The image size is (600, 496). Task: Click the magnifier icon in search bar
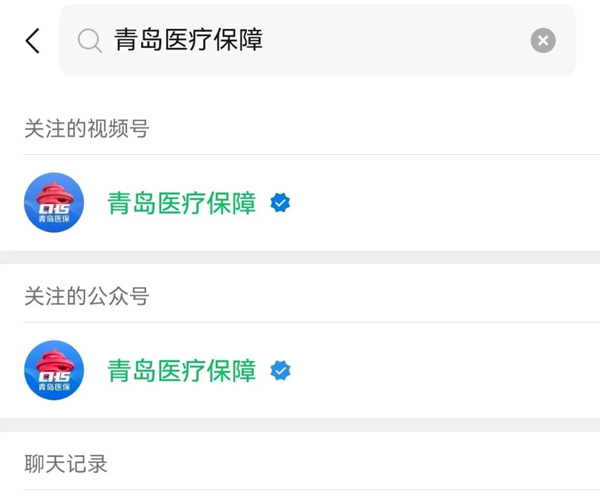coord(89,41)
